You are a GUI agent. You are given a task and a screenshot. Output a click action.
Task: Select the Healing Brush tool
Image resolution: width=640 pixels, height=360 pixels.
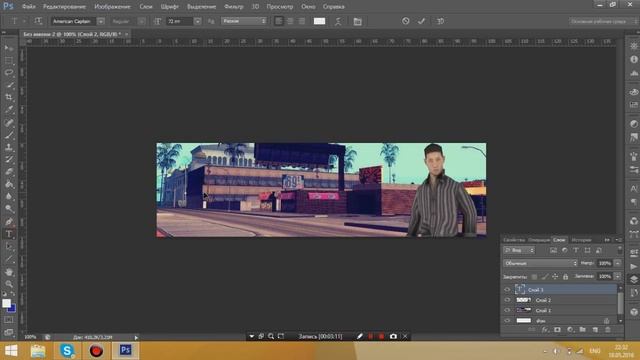9,122
